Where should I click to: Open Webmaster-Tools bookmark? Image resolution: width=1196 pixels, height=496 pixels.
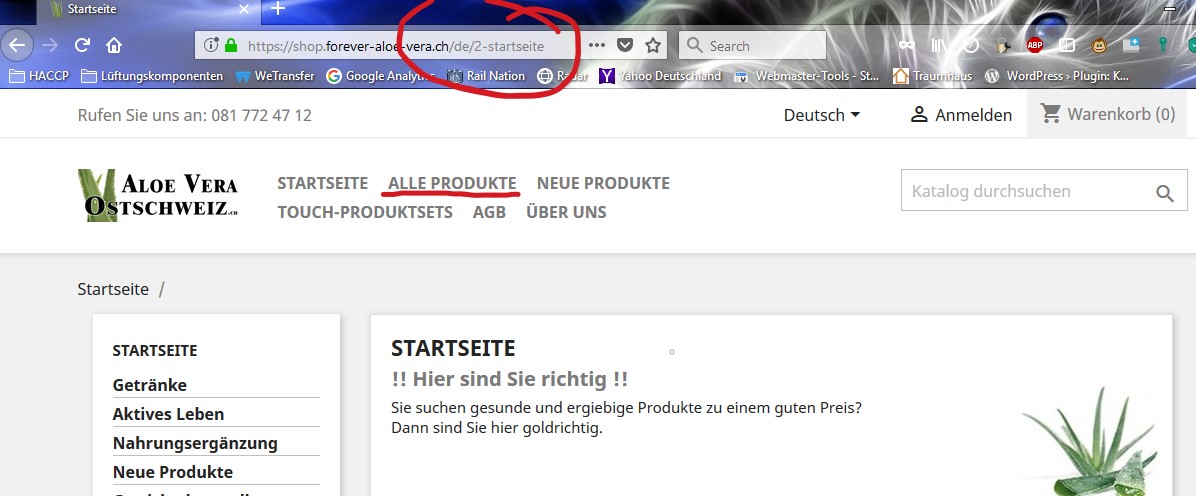point(806,76)
